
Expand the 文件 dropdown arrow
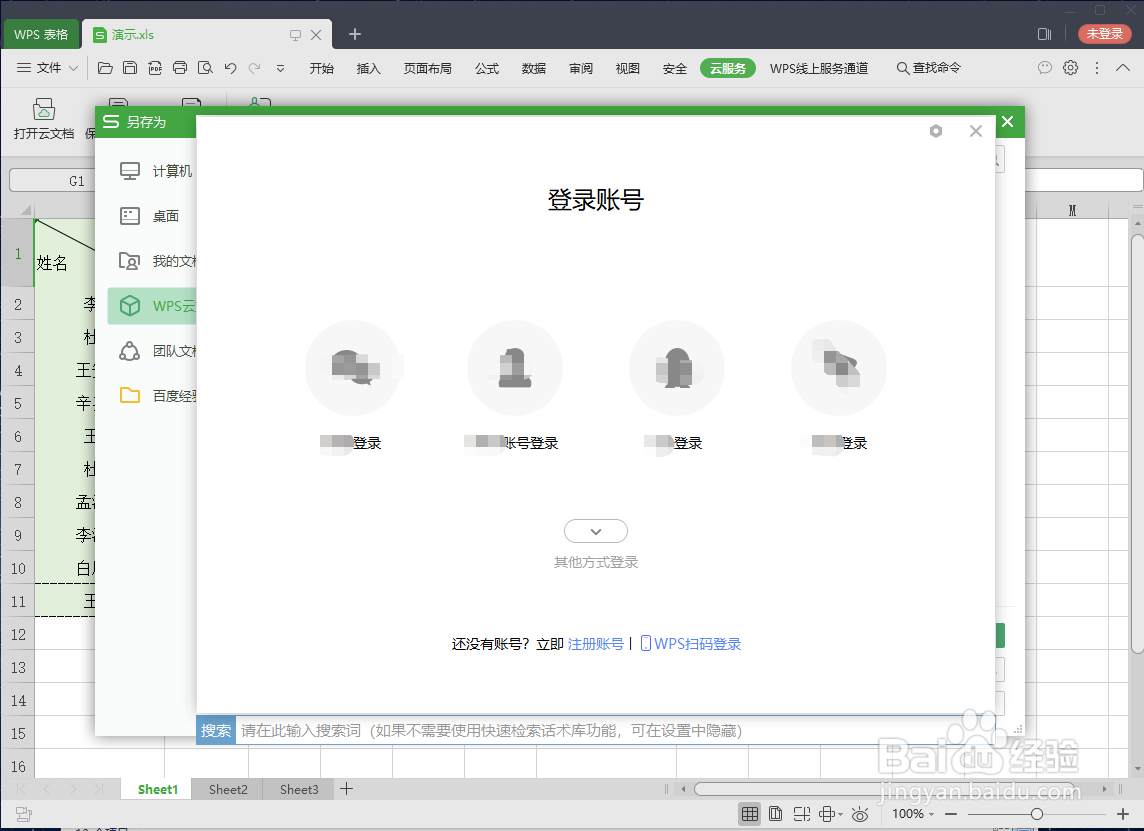pyautogui.click(x=73, y=68)
